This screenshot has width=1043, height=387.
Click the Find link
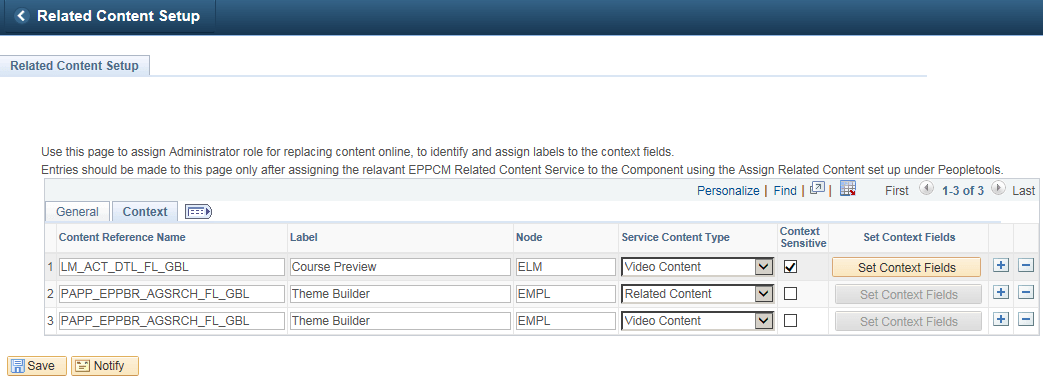[x=785, y=190]
